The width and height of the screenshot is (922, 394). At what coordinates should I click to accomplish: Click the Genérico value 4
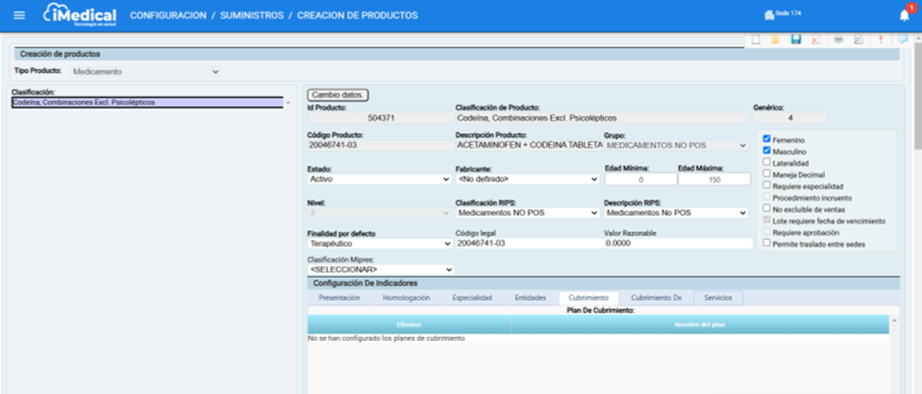coord(790,118)
